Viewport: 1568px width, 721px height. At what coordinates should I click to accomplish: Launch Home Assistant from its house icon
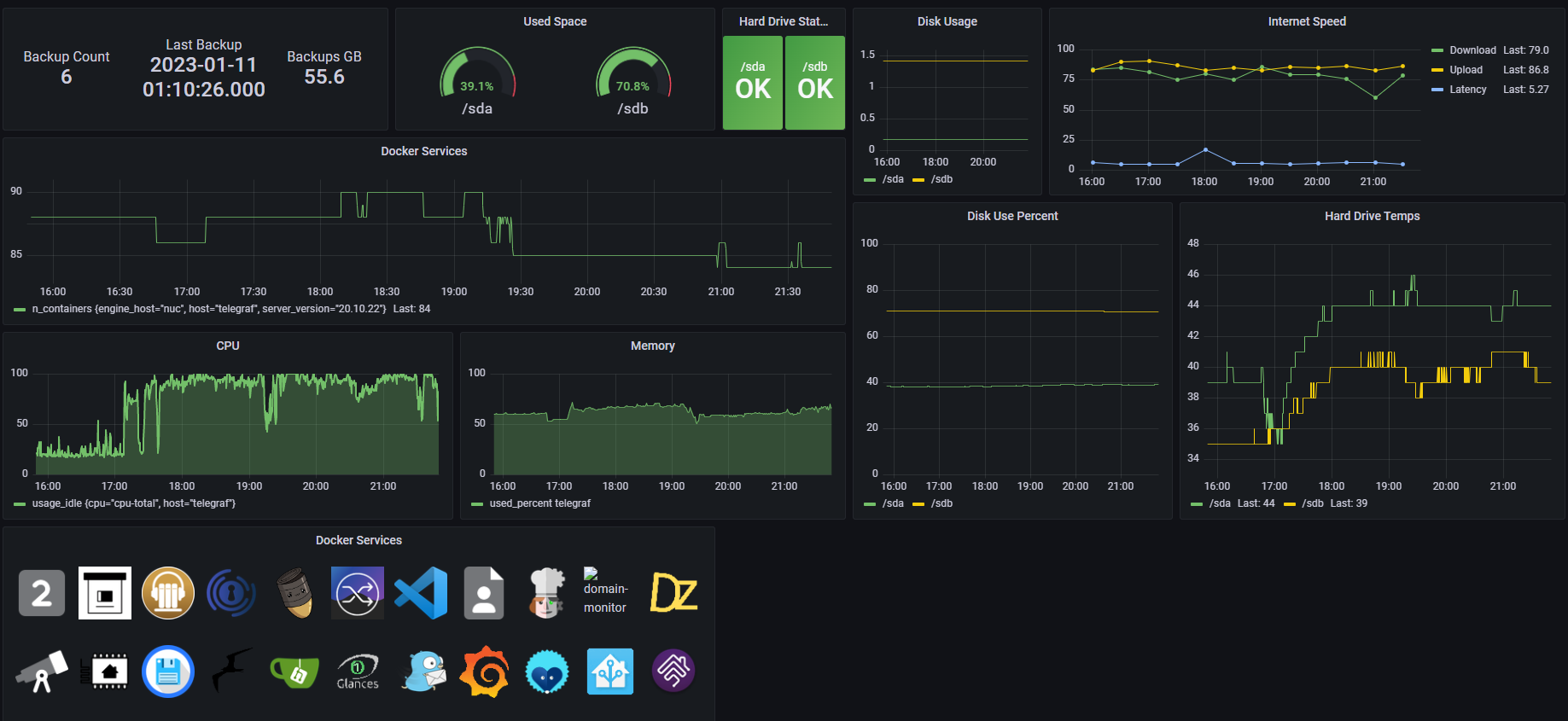(610, 672)
